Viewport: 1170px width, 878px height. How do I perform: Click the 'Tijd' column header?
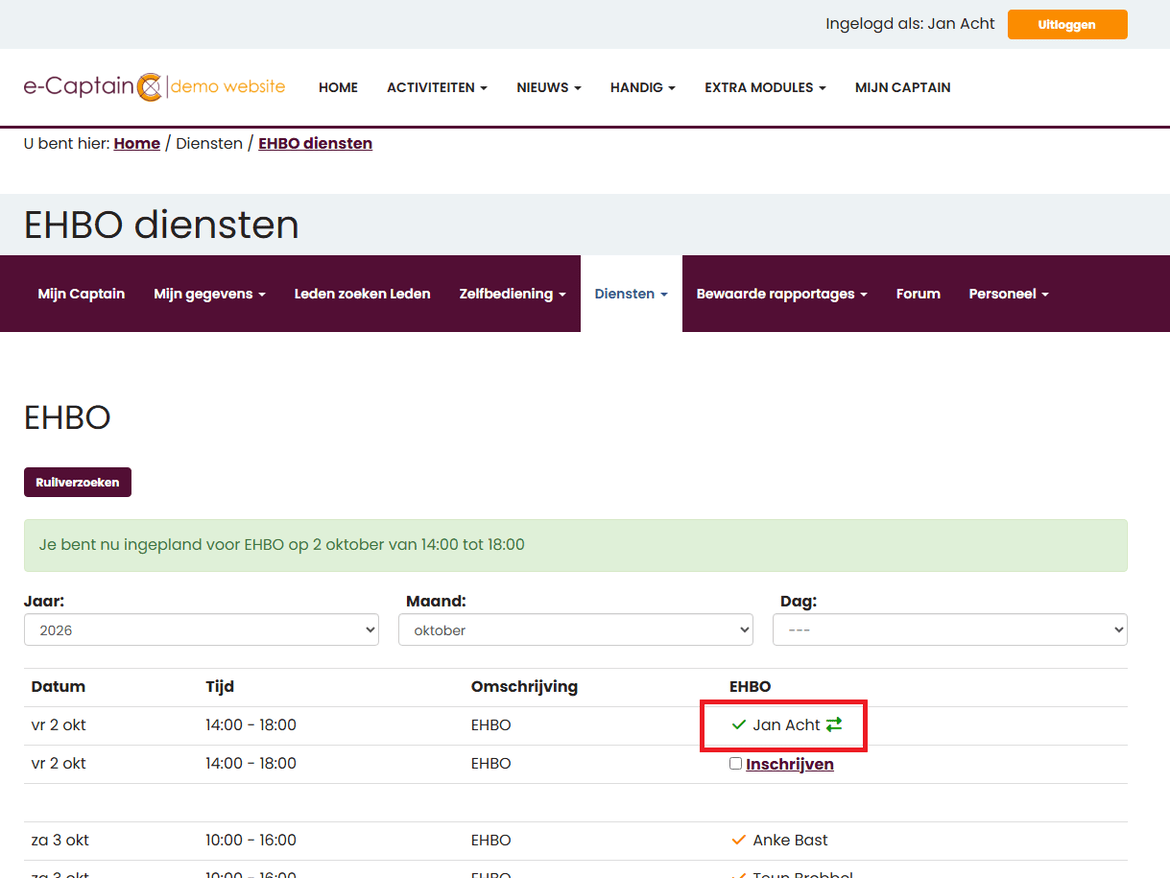click(219, 686)
